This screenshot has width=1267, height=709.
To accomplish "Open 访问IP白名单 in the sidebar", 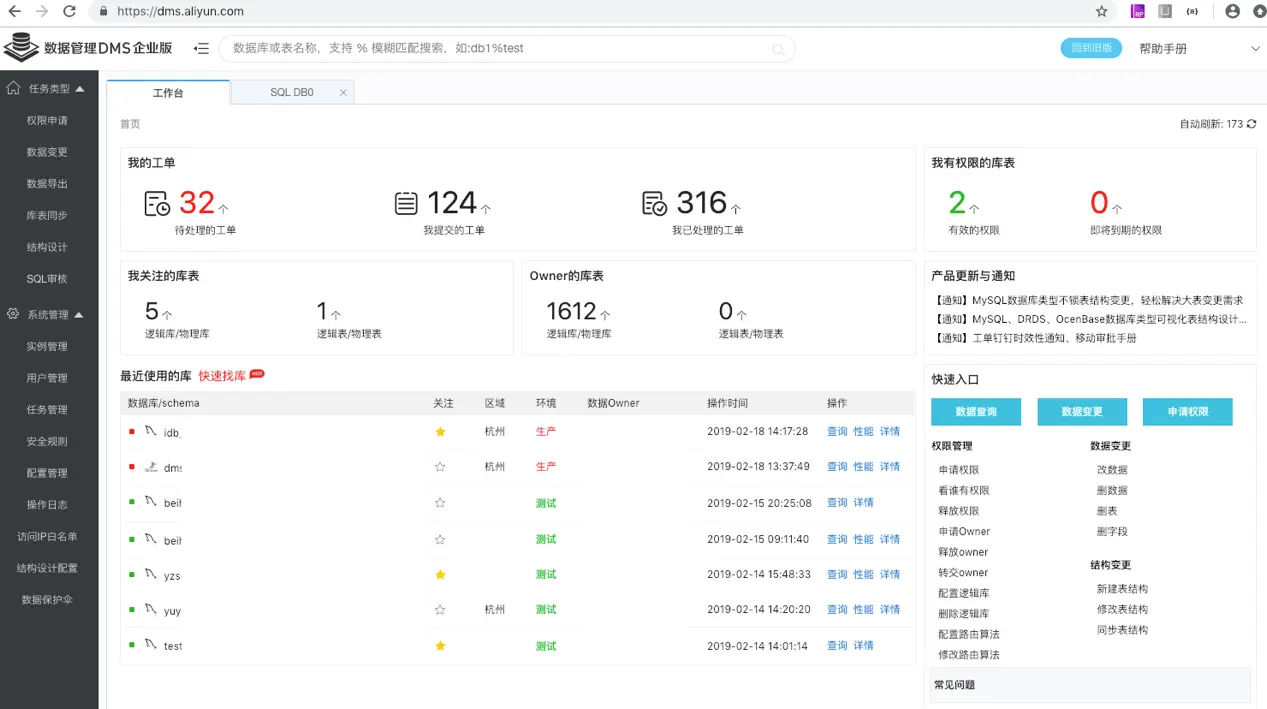I will pyautogui.click(x=47, y=536).
